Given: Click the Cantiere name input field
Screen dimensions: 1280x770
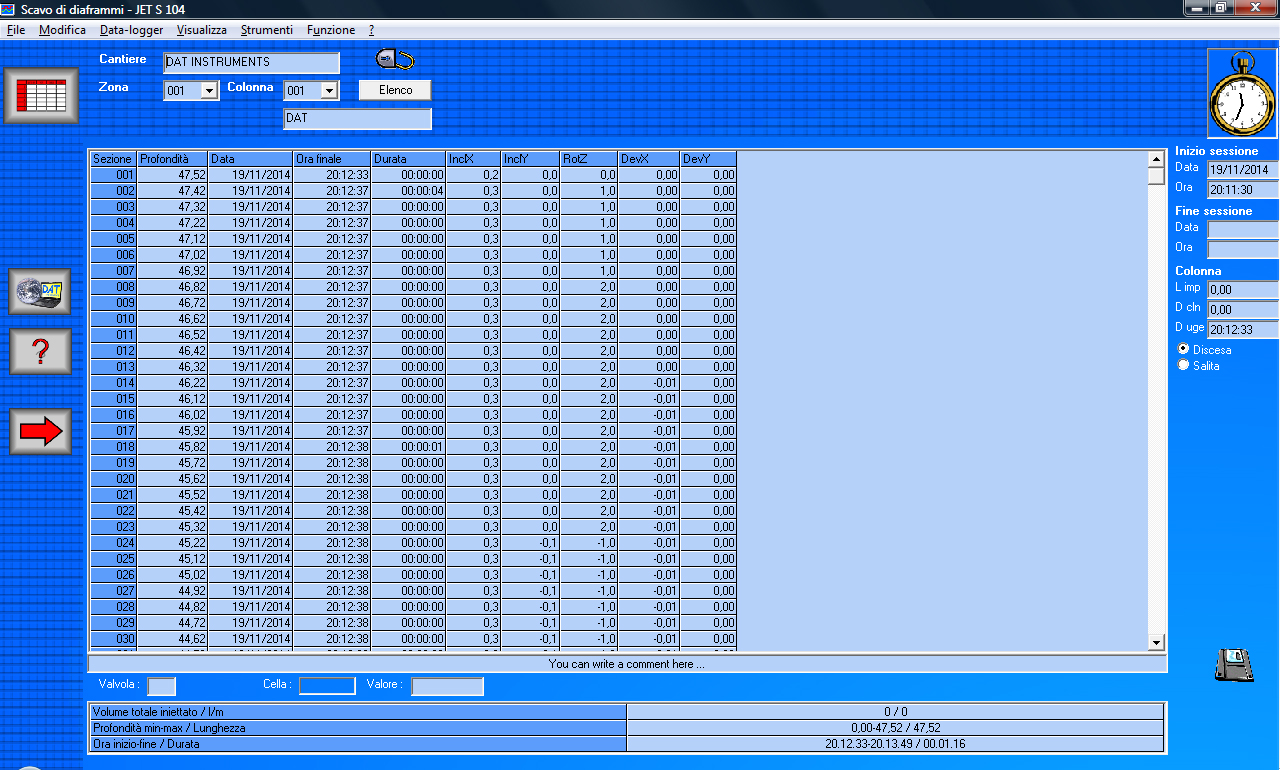Looking at the screenshot, I should tap(251, 63).
